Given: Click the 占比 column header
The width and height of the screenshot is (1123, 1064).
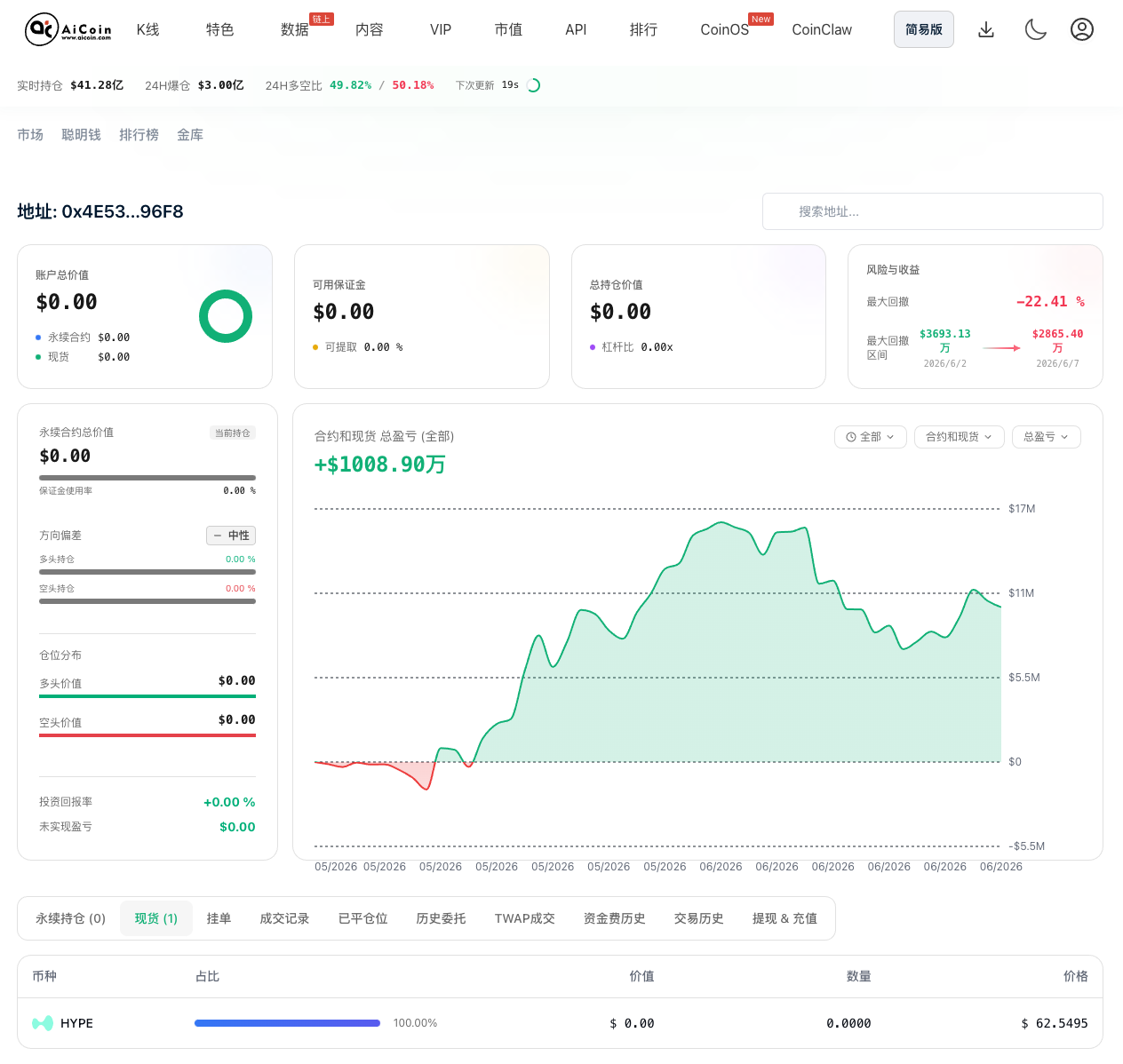Looking at the screenshot, I should (x=207, y=976).
